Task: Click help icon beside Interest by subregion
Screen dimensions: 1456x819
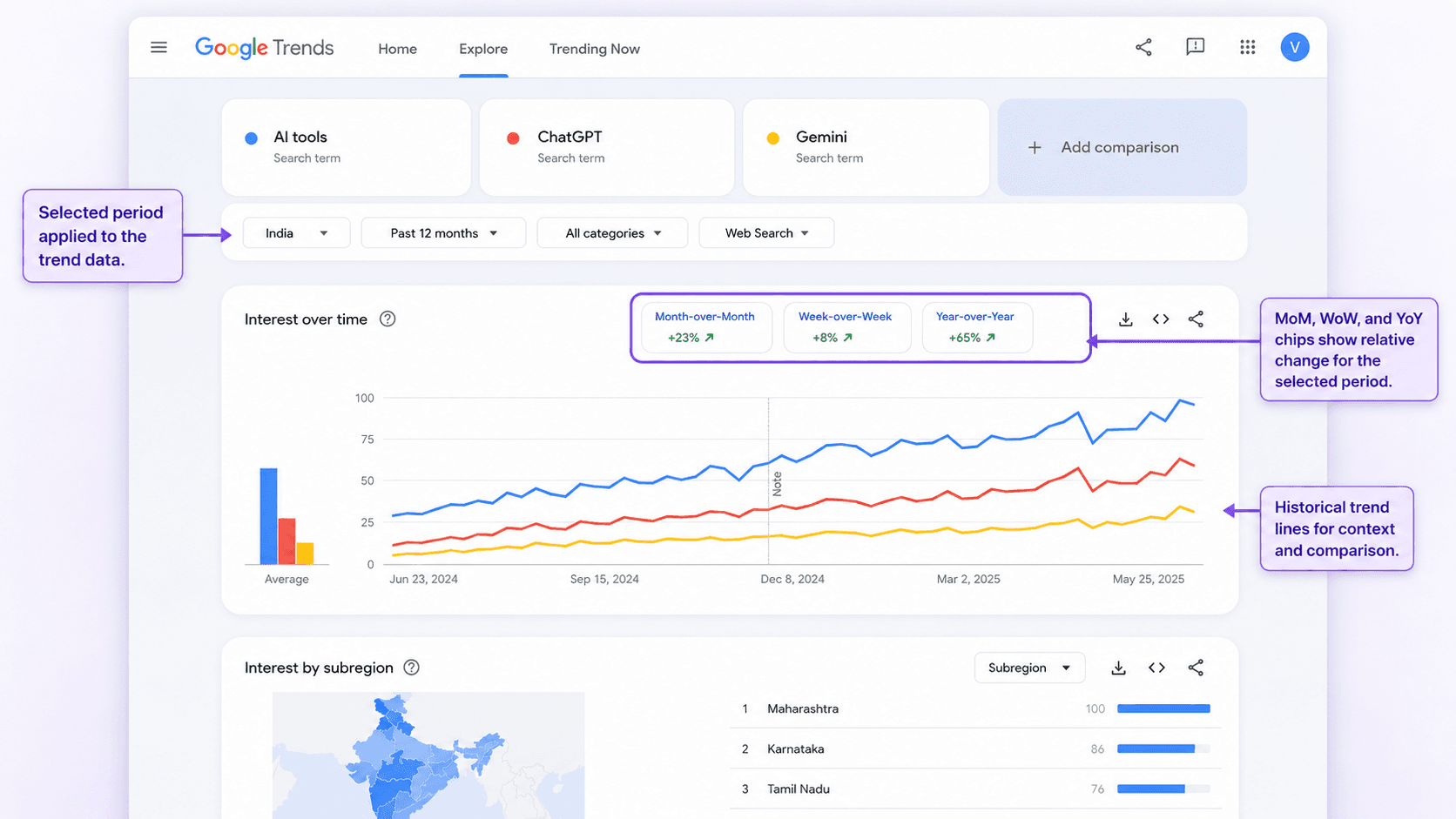Action: tap(411, 667)
